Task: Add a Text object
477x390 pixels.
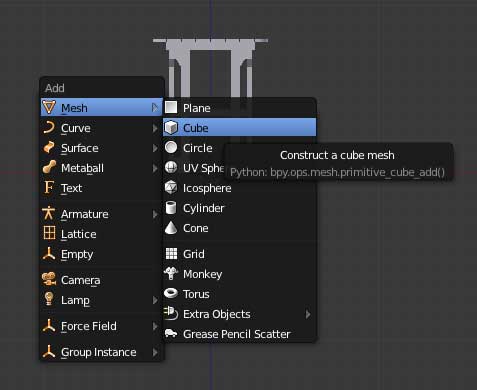Action: (101, 188)
